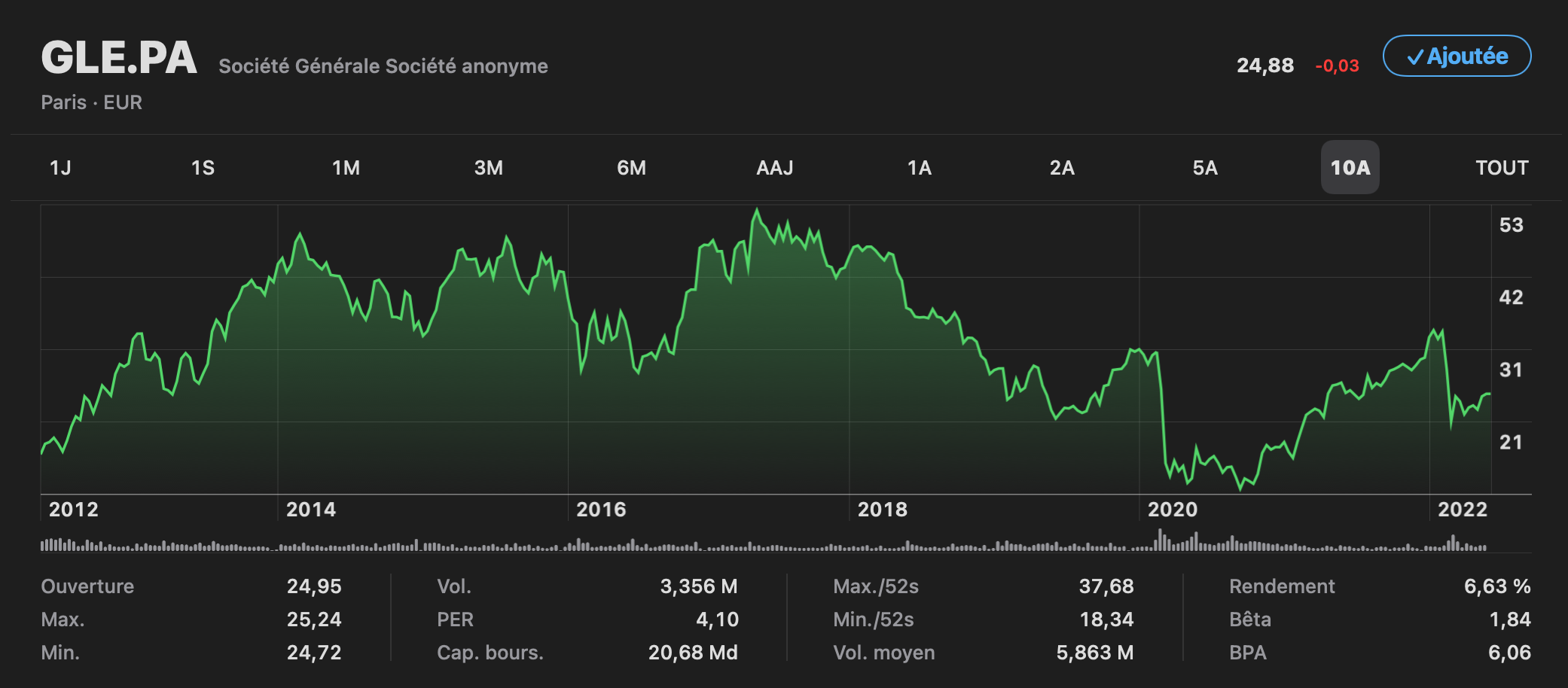Choose the 5A chart period

pyautogui.click(x=1205, y=168)
